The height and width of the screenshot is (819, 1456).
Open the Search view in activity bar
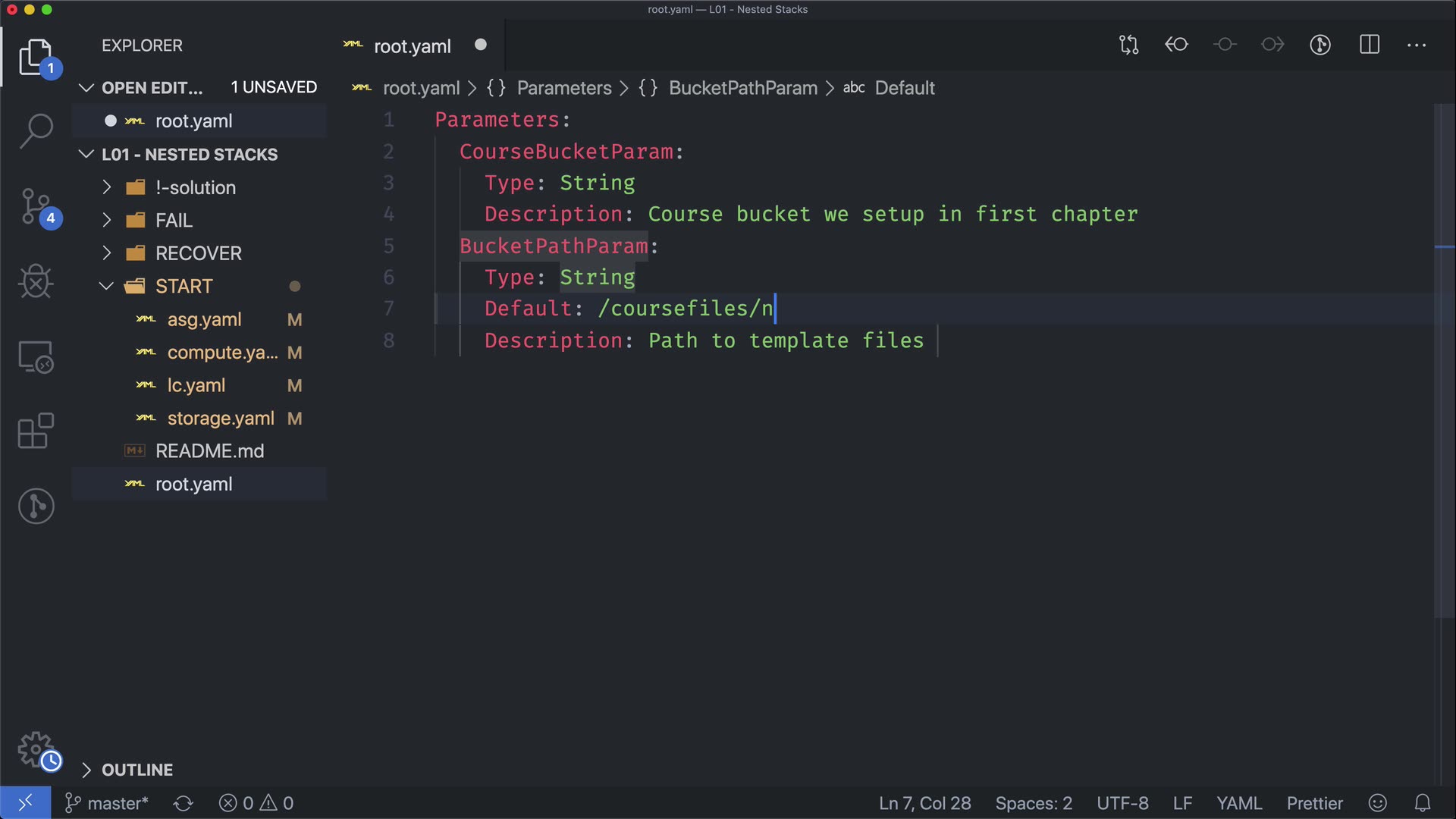click(36, 130)
